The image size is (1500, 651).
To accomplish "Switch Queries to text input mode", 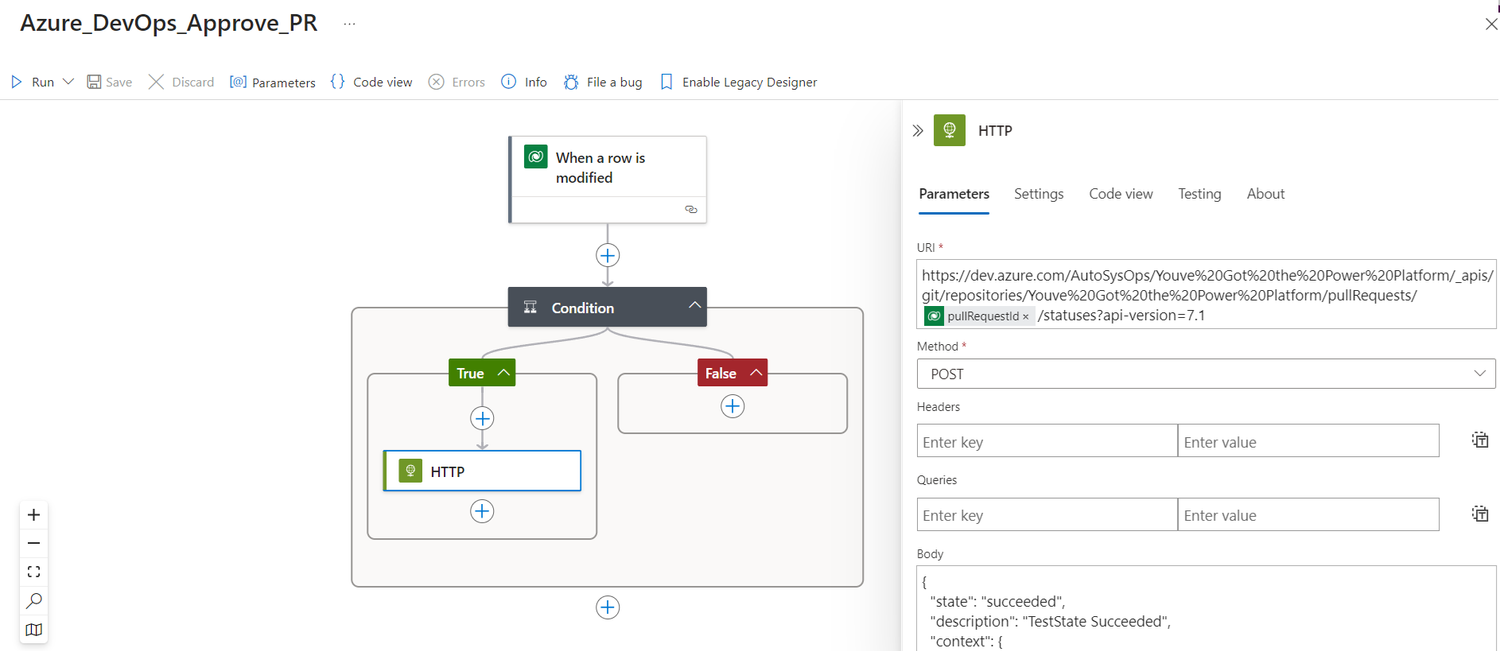I will (x=1480, y=513).
